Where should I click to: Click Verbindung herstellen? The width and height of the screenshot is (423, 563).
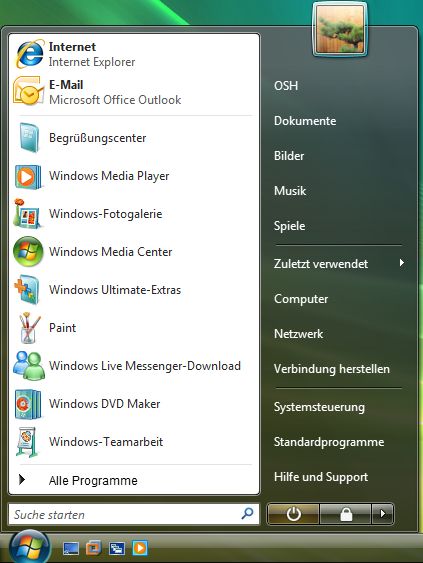[x=331, y=369]
